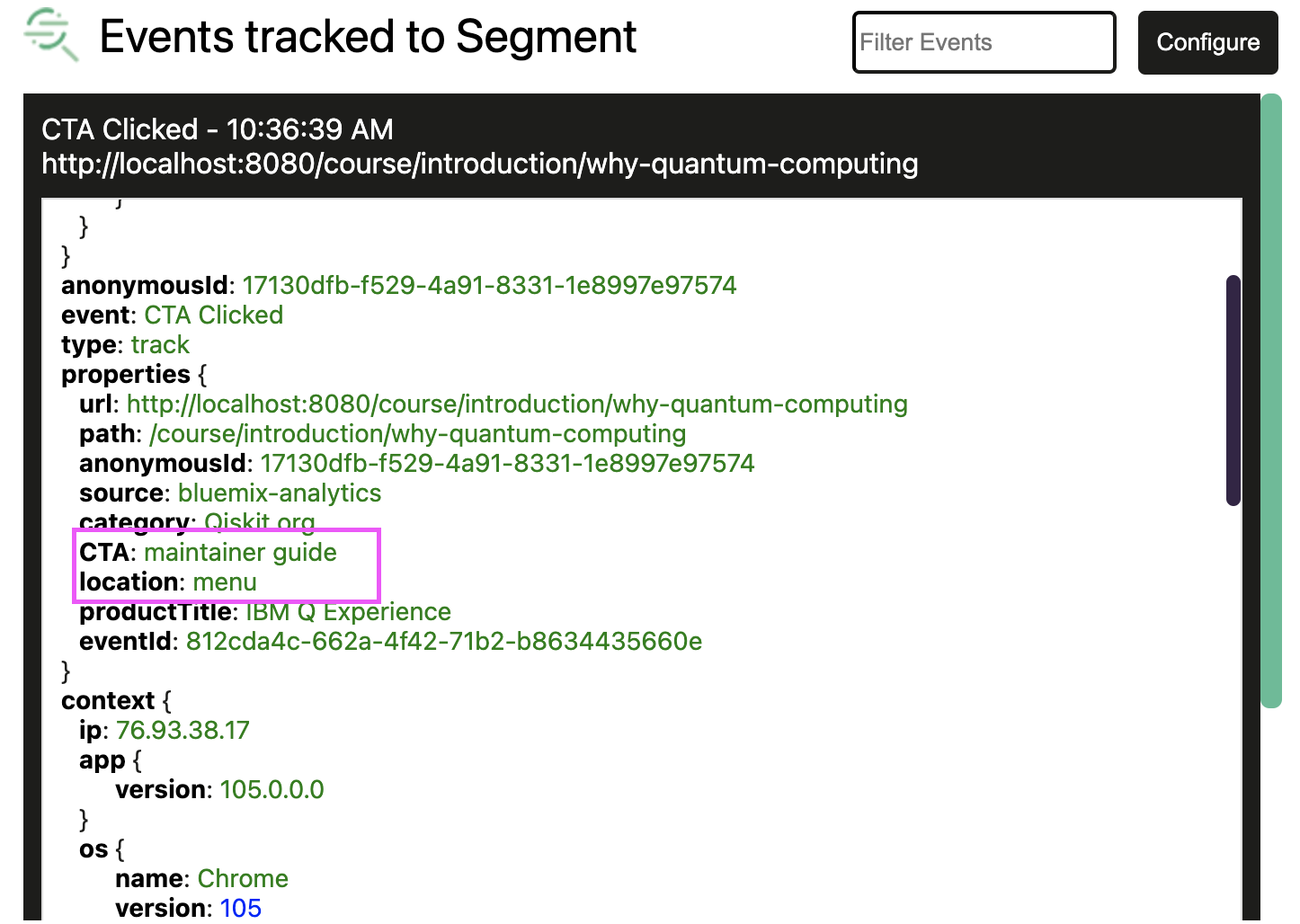Image resolution: width=1300 pixels, height=924 pixels.
Task: Select the eventId value in properties
Action: (x=445, y=642)
